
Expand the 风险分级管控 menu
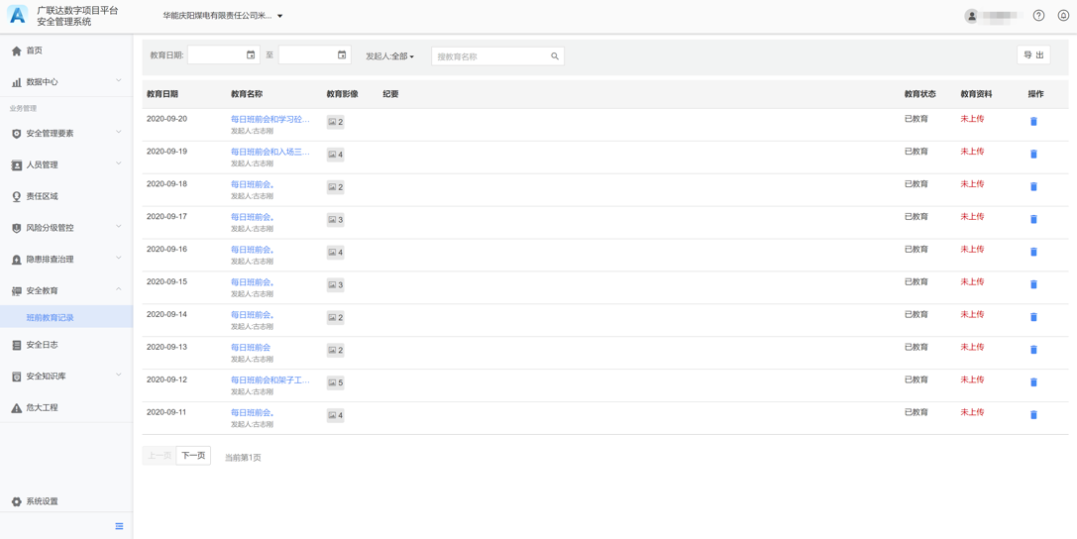coord(66,228)
